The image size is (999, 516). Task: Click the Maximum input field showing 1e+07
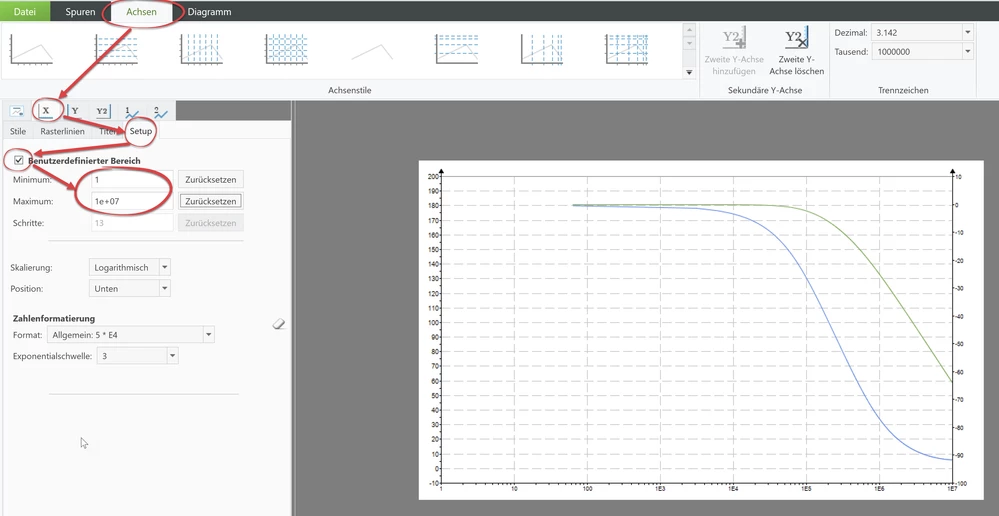tap(133, 201)
